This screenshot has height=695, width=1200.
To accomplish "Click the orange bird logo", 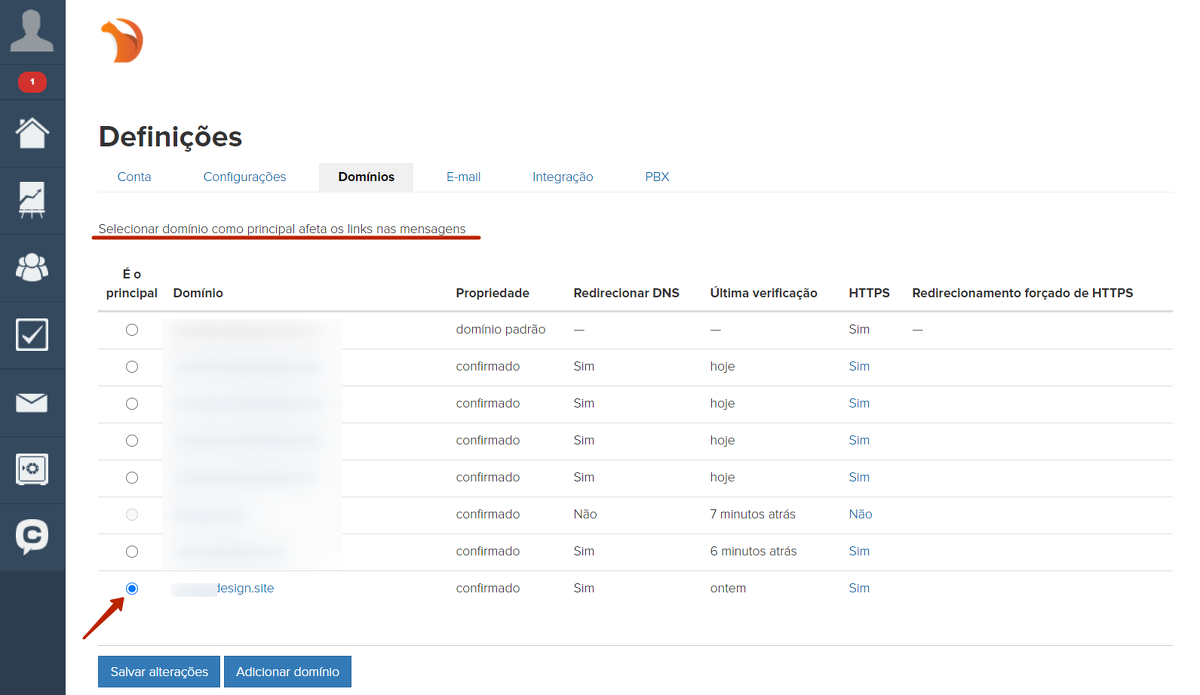I will (123, 42).
